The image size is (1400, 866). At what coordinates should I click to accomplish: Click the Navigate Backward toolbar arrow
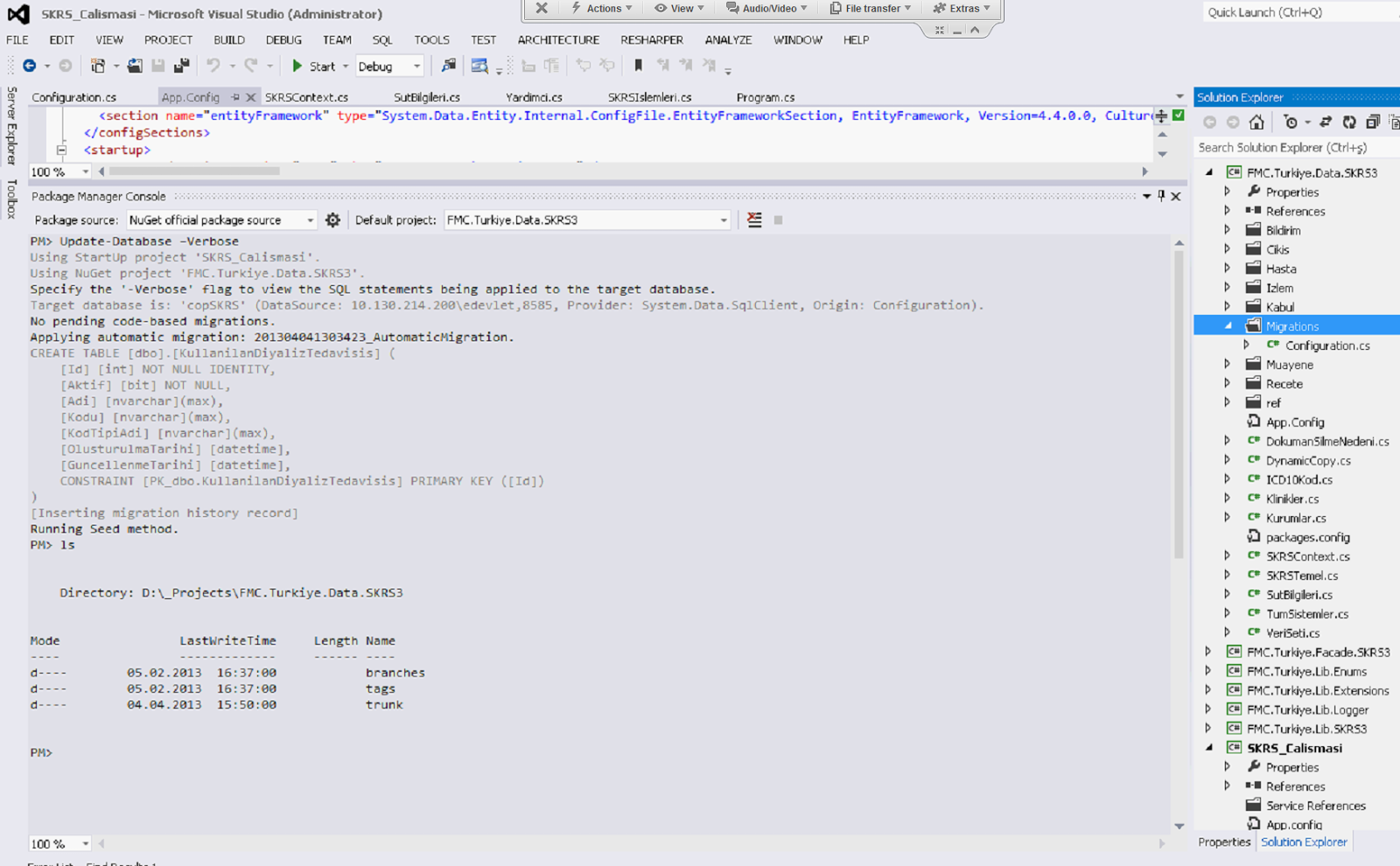click(x=29, y=66)
